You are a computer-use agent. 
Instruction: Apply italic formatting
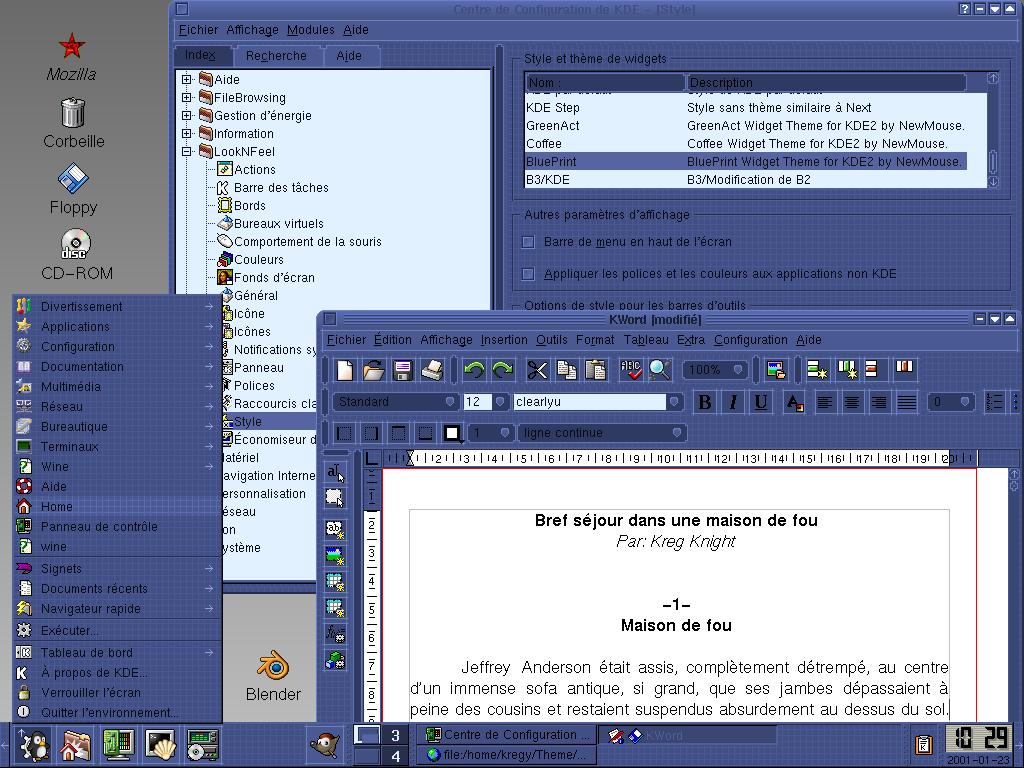tap(733, 402)
